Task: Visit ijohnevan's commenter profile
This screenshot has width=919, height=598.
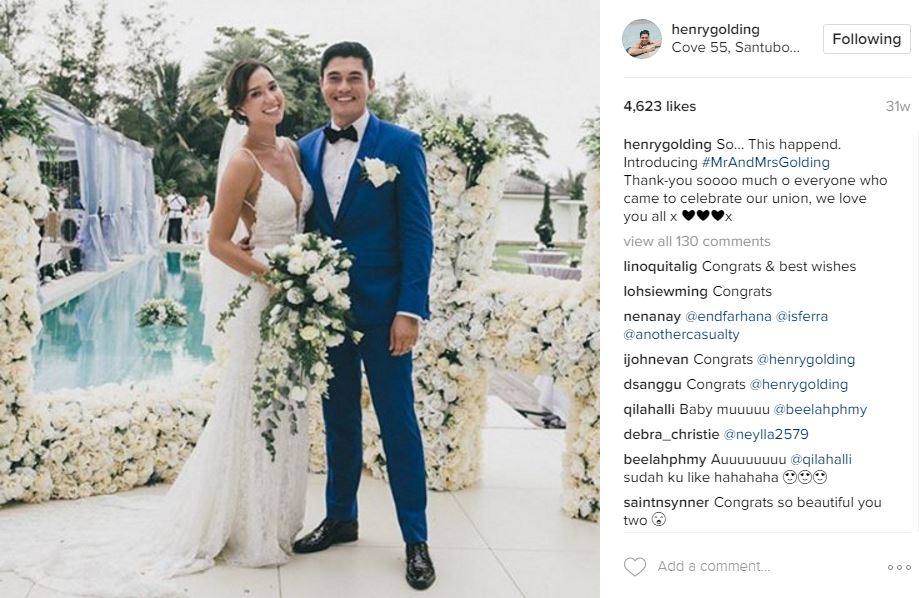Action: [656, 359]
